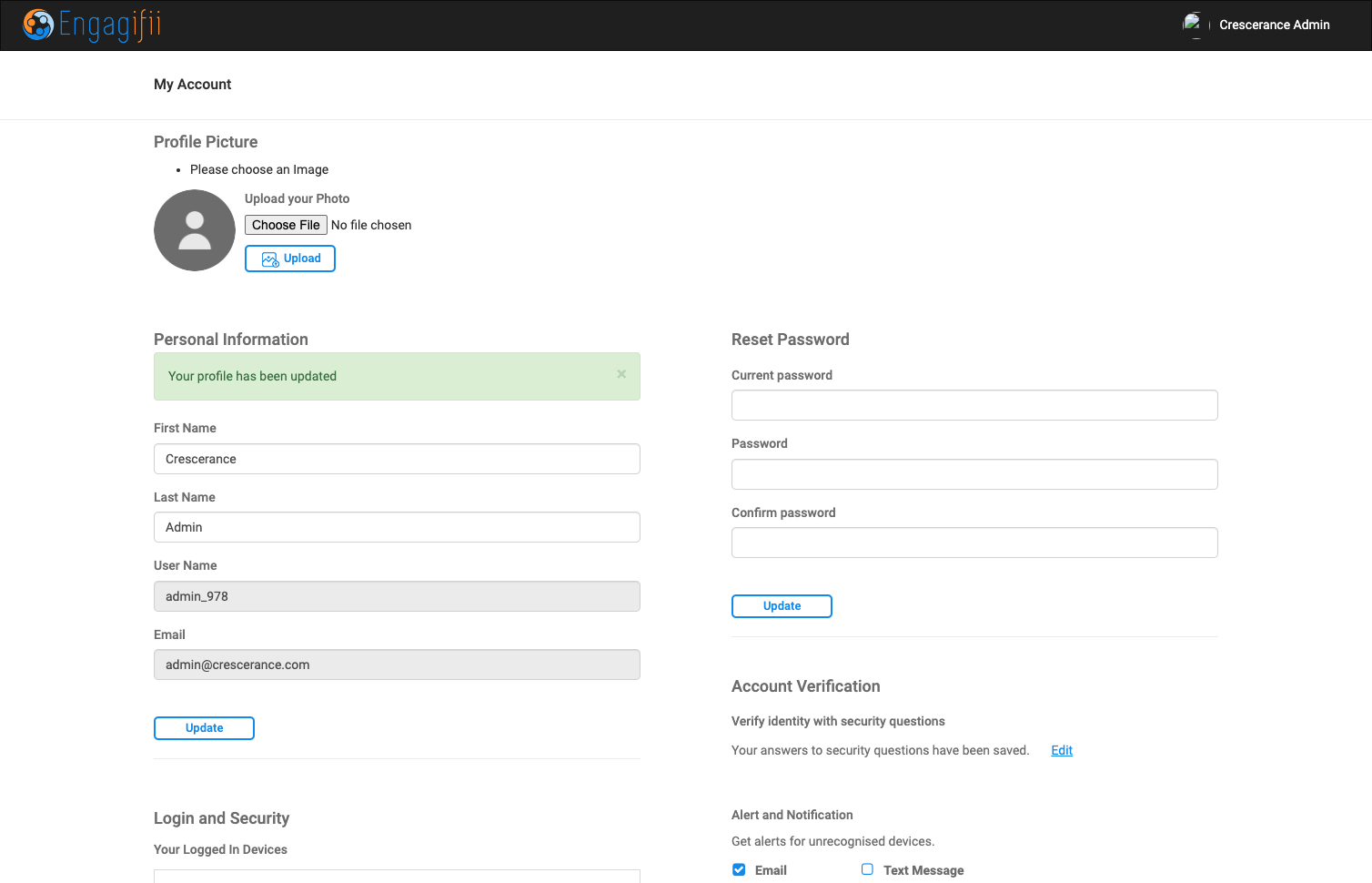The width and height of the screenshot is (1372, 883).
Task: Uncheck the Email alert checkbox
Action: tap(739, 869)
